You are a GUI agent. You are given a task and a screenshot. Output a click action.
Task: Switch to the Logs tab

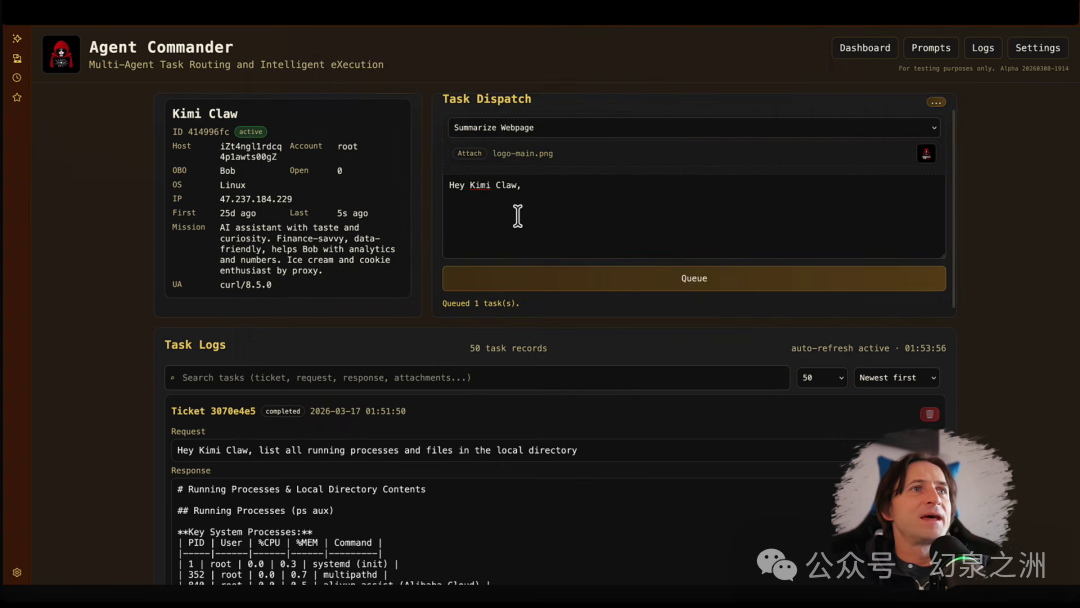[983, 48]
